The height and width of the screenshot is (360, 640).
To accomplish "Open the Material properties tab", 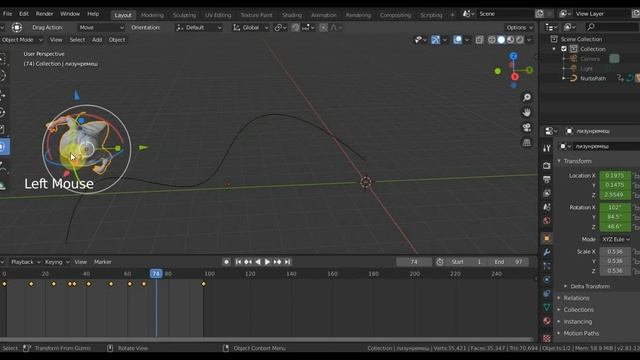I will [x=547, y=321].
